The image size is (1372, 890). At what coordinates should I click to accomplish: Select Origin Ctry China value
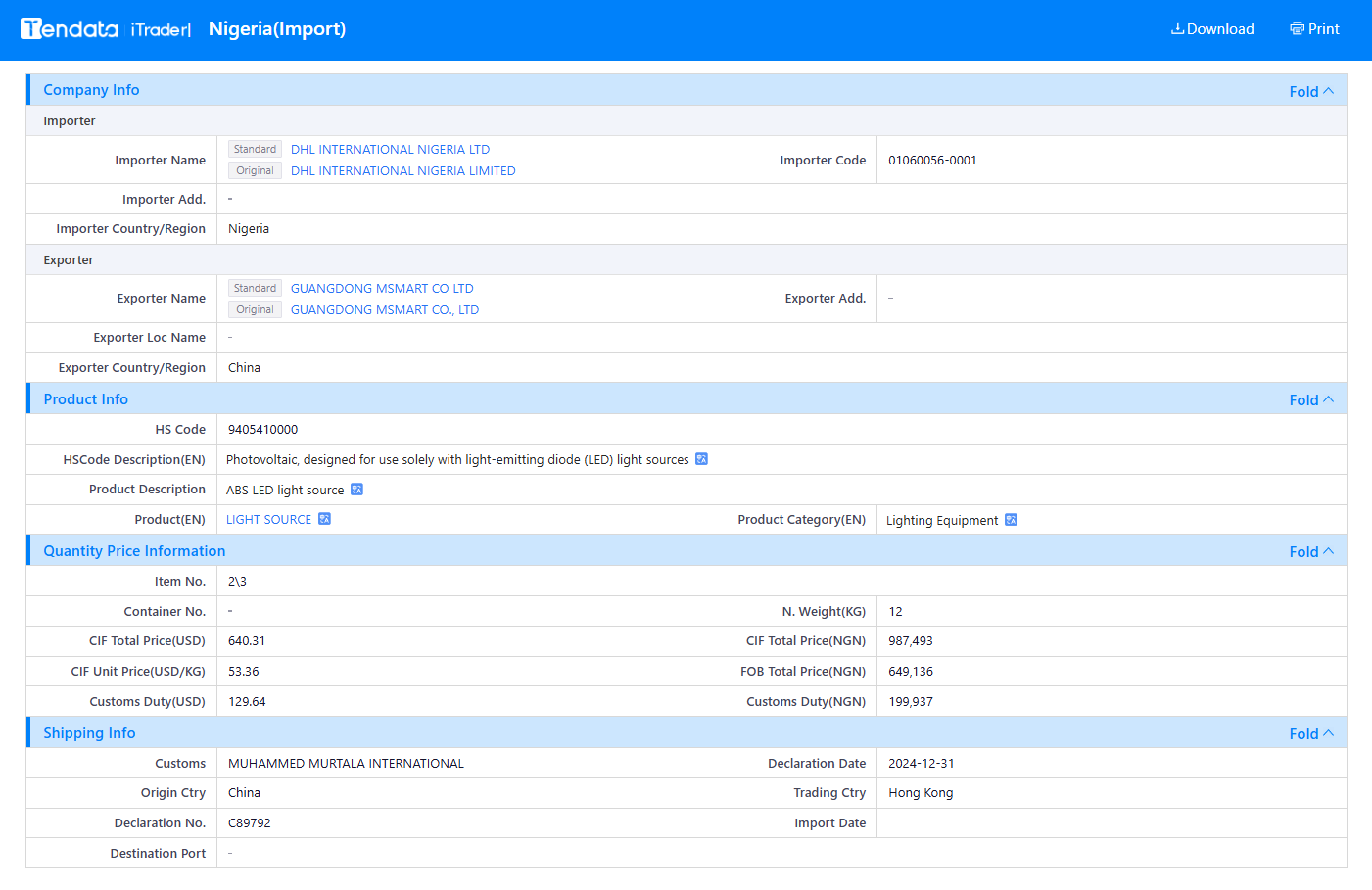(x=244, y=793)
